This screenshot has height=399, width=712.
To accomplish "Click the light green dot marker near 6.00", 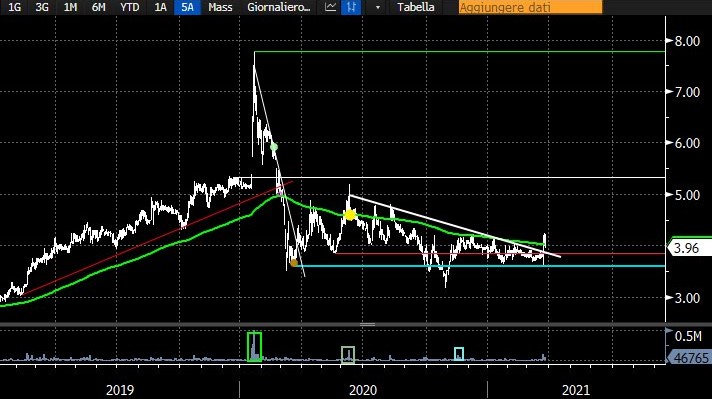I will [x=274, y=147].
